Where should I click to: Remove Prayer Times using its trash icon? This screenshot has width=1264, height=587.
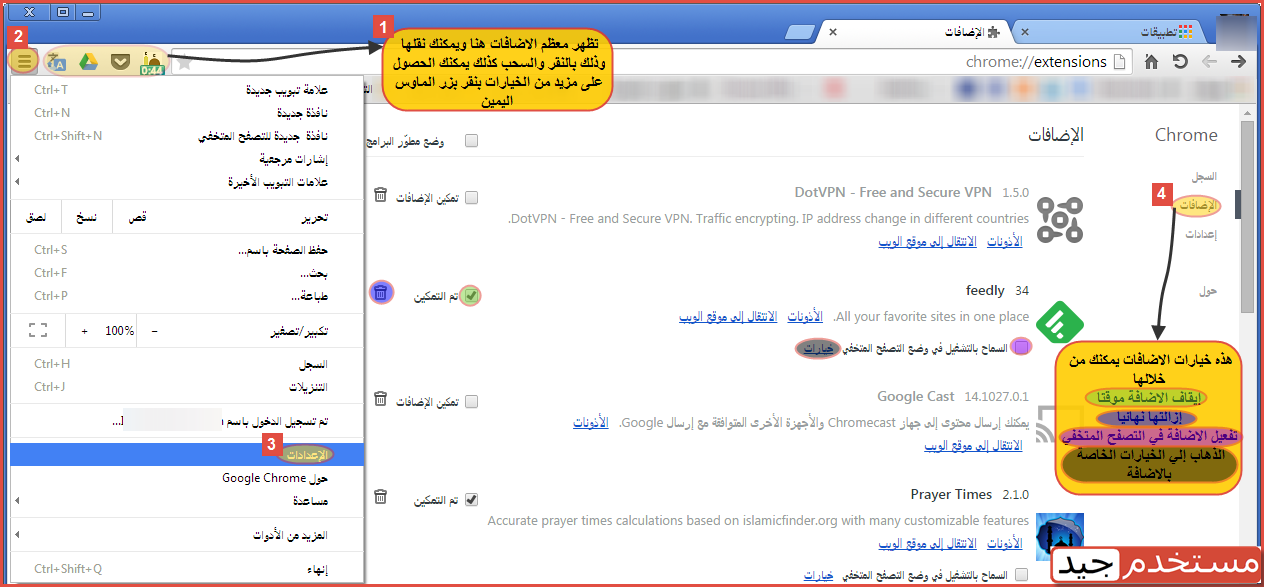tap(380, 497)
